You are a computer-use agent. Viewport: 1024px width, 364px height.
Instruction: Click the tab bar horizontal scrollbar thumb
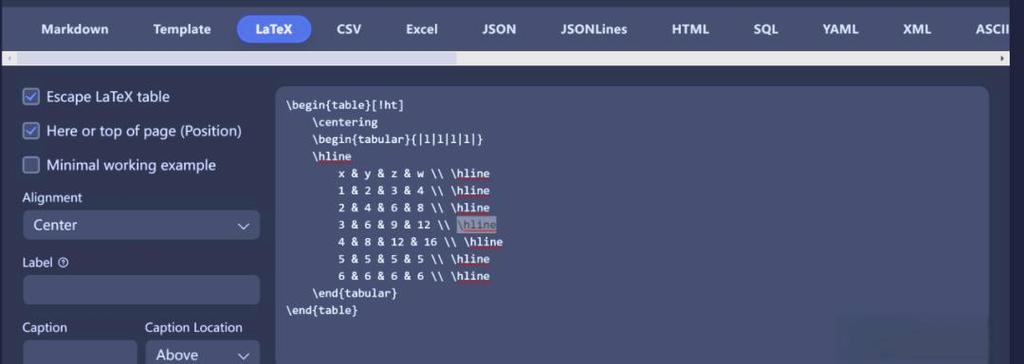tap(236, 58)
